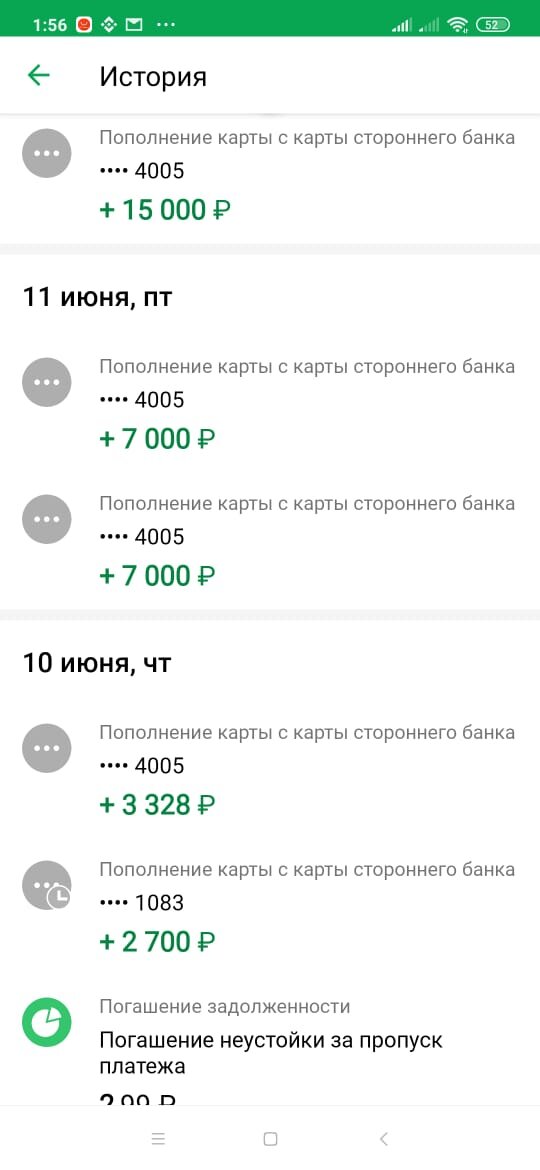
Task: Tap Android back chevron in navigation bar
Action: [383, 1139]
